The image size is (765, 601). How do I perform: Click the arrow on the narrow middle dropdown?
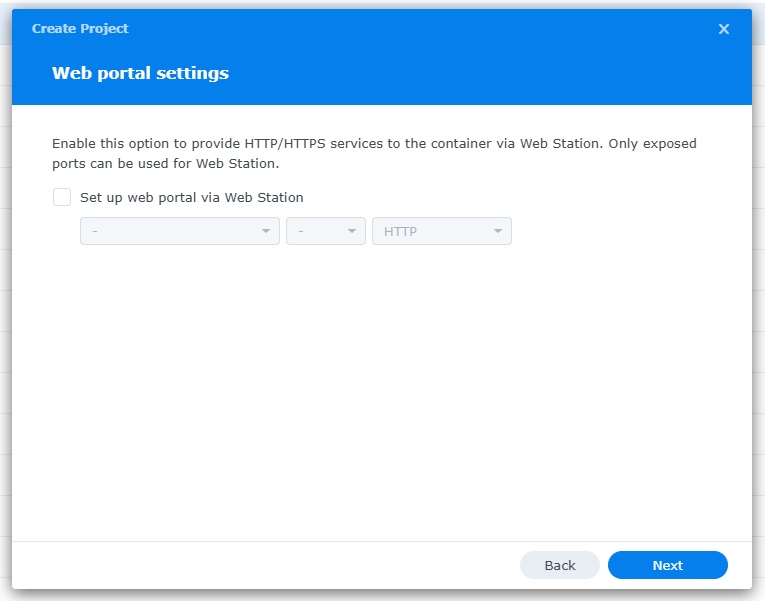pos(352,231)
